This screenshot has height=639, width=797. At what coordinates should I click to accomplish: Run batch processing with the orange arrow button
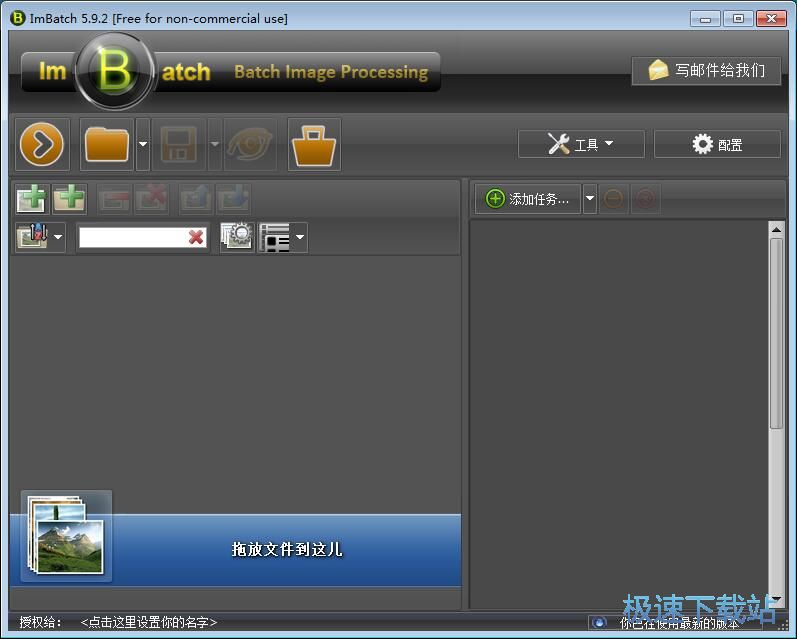(x=42, y=144)
